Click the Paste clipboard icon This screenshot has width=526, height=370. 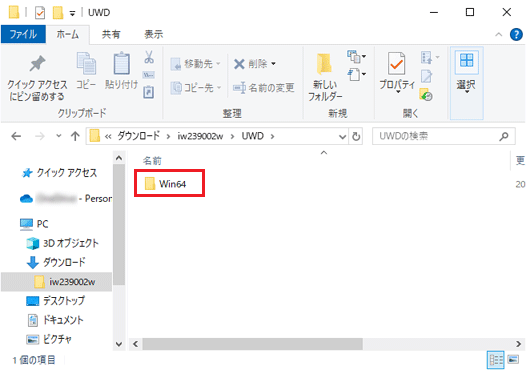click(121, 70)
